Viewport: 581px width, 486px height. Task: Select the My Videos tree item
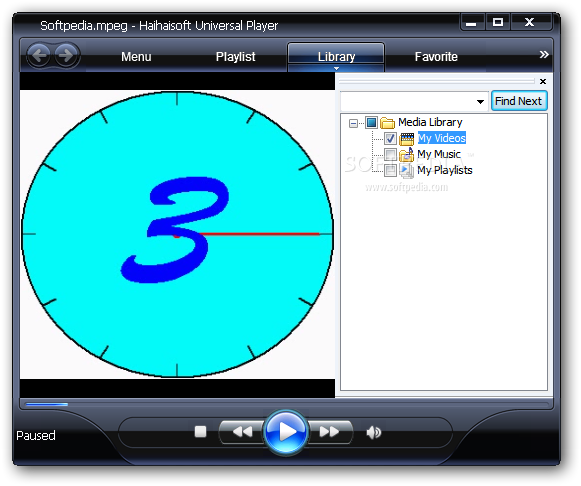click(442, 138)
